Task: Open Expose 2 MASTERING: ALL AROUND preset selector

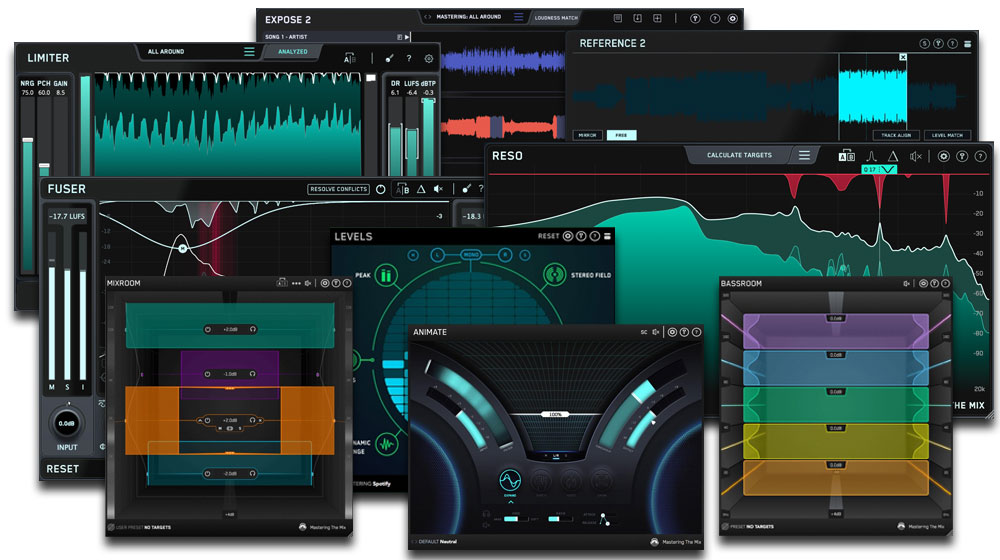Action: pos(469,17)
